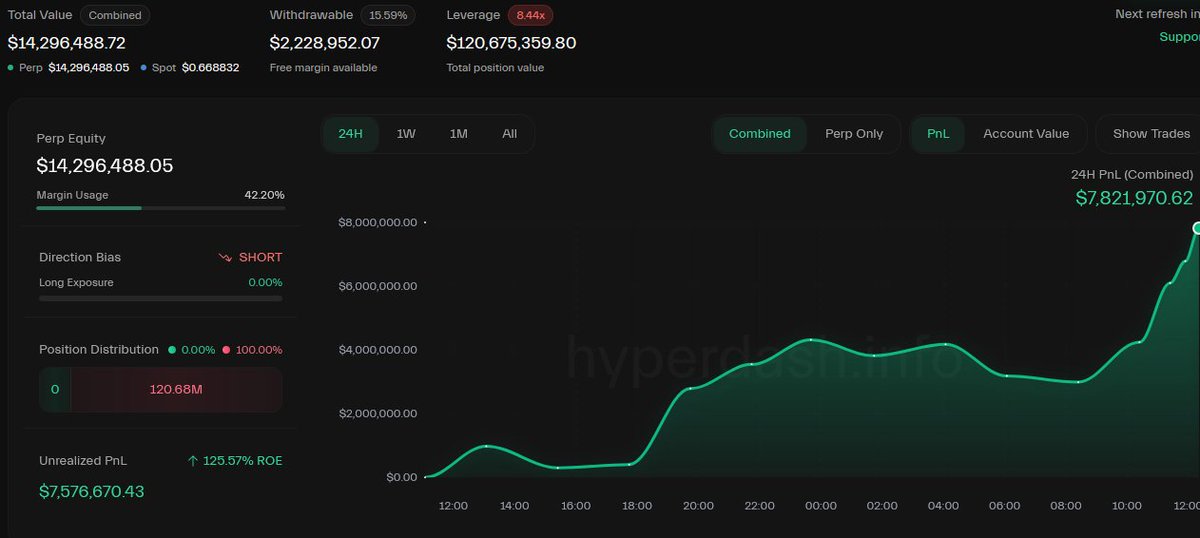Click the $4,000,000.00 y-axis label
Screen dimensions: 1200x538
378,350
